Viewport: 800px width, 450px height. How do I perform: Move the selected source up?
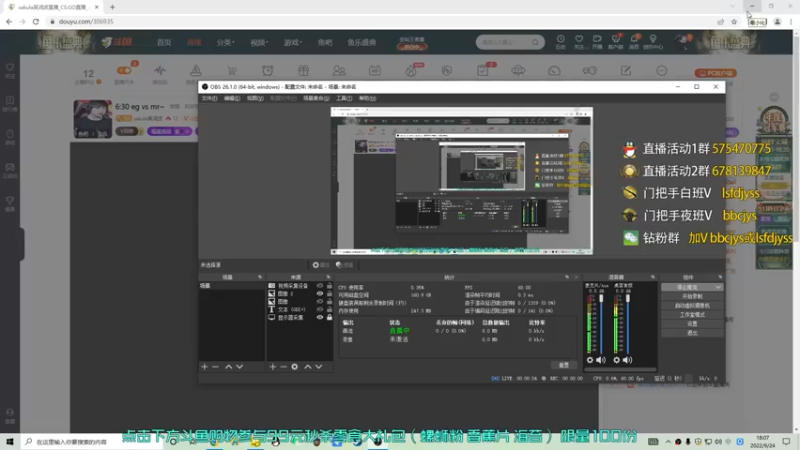[x=308, y=367]
